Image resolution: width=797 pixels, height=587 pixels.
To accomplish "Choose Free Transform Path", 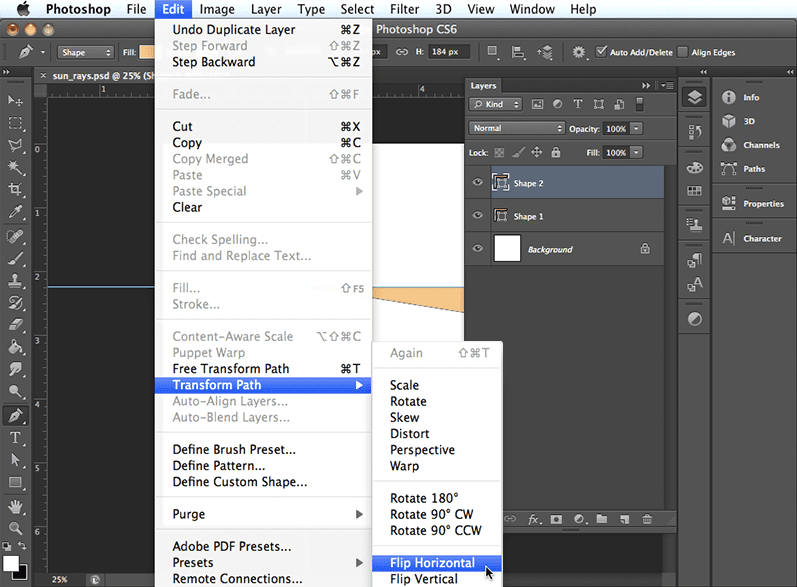I will (263, 368).
